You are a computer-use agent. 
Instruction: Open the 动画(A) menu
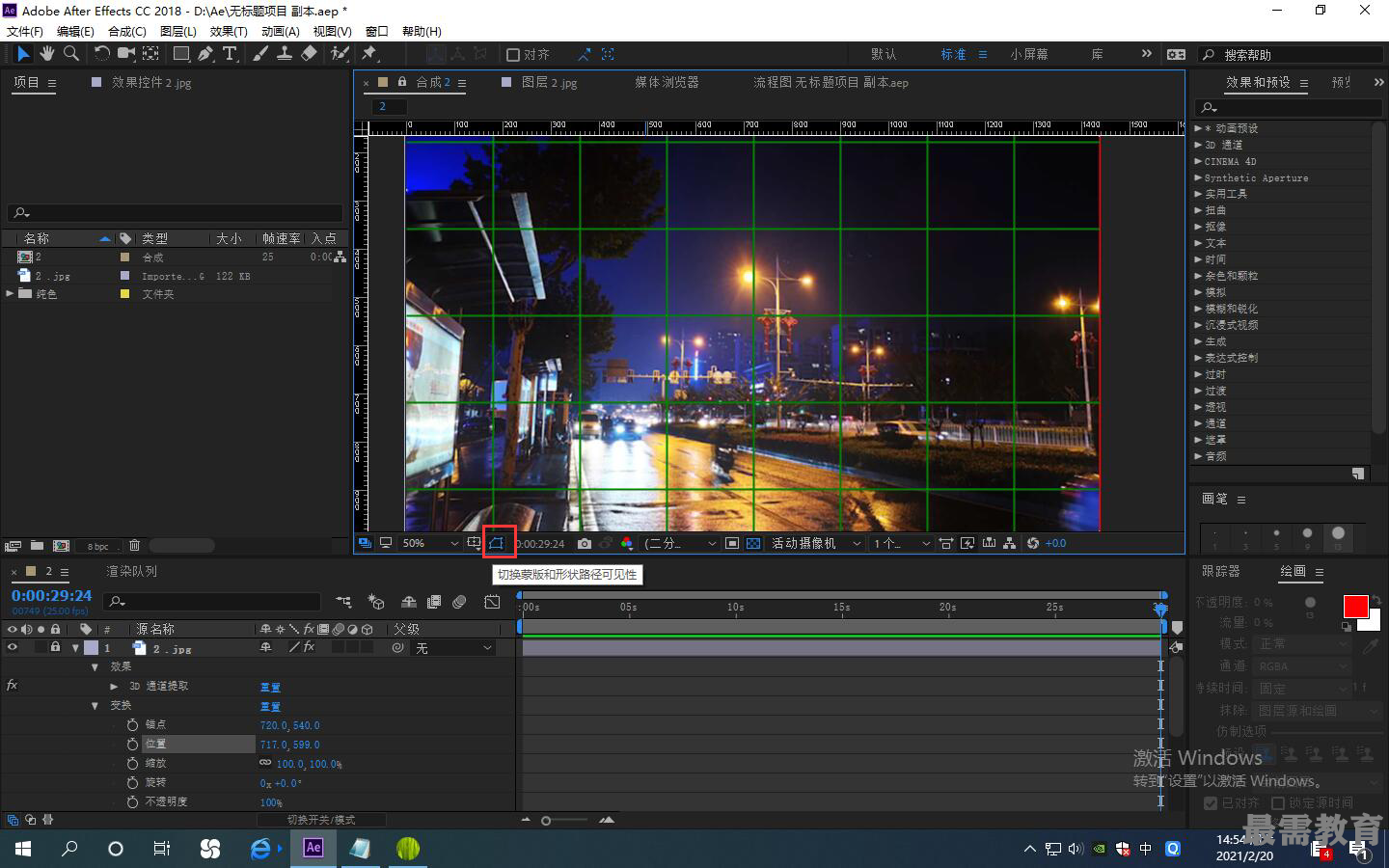280,31
